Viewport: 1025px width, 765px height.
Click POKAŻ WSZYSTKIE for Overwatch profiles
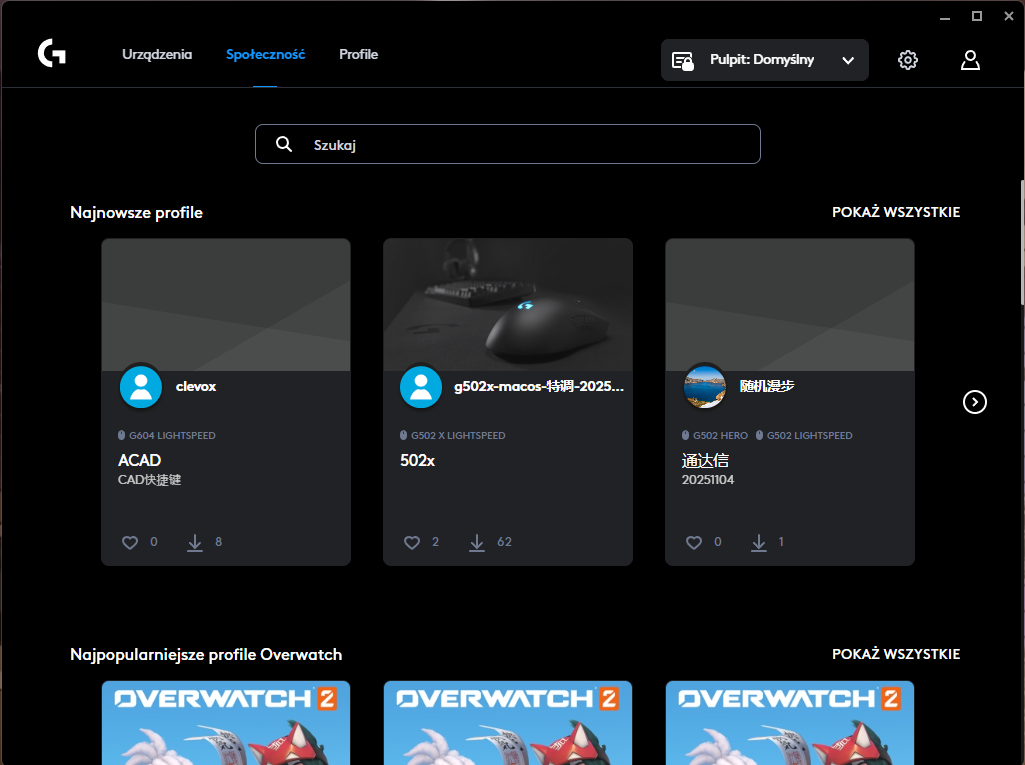pos(895,654)
